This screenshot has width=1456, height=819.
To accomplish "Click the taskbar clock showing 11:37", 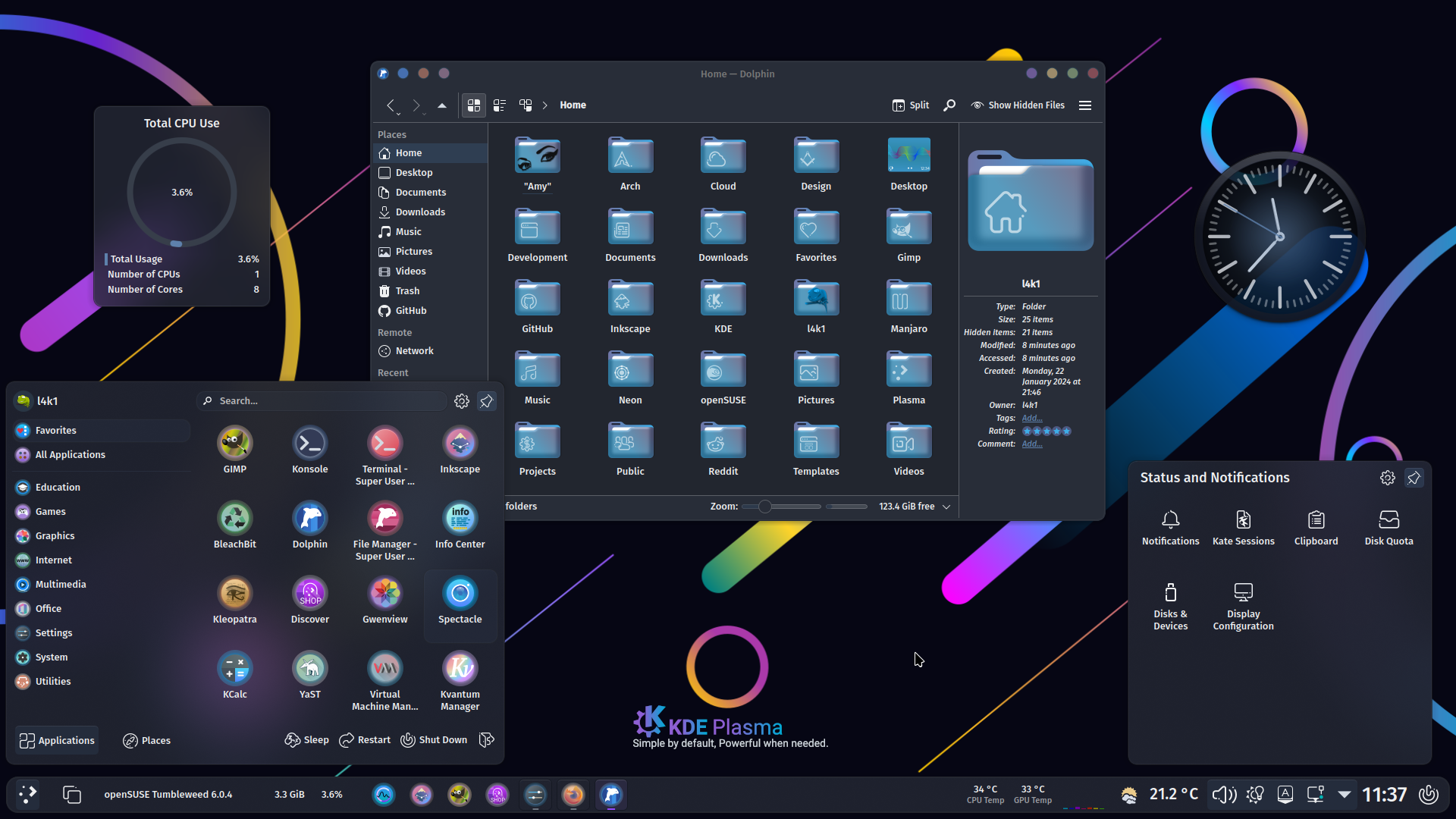I will (1384, 795).
